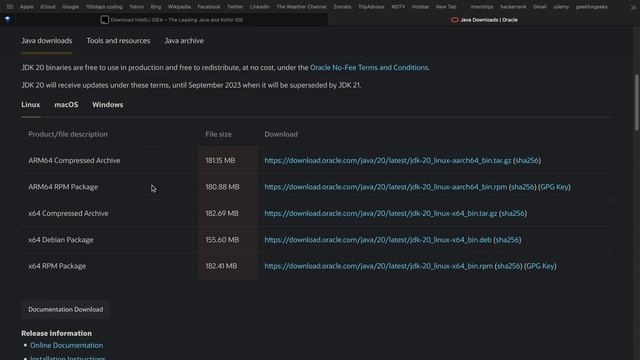Open the Bing bookmark

click(x=156, y=7)
